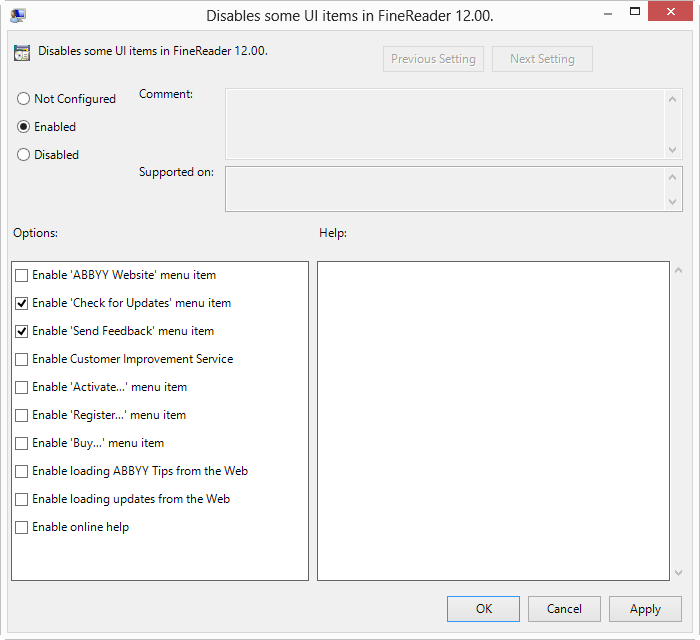Click the policy setting icon beside the heading
This screenshot has height=640, width=700.
pyautogui.click(x=22, y=53)
